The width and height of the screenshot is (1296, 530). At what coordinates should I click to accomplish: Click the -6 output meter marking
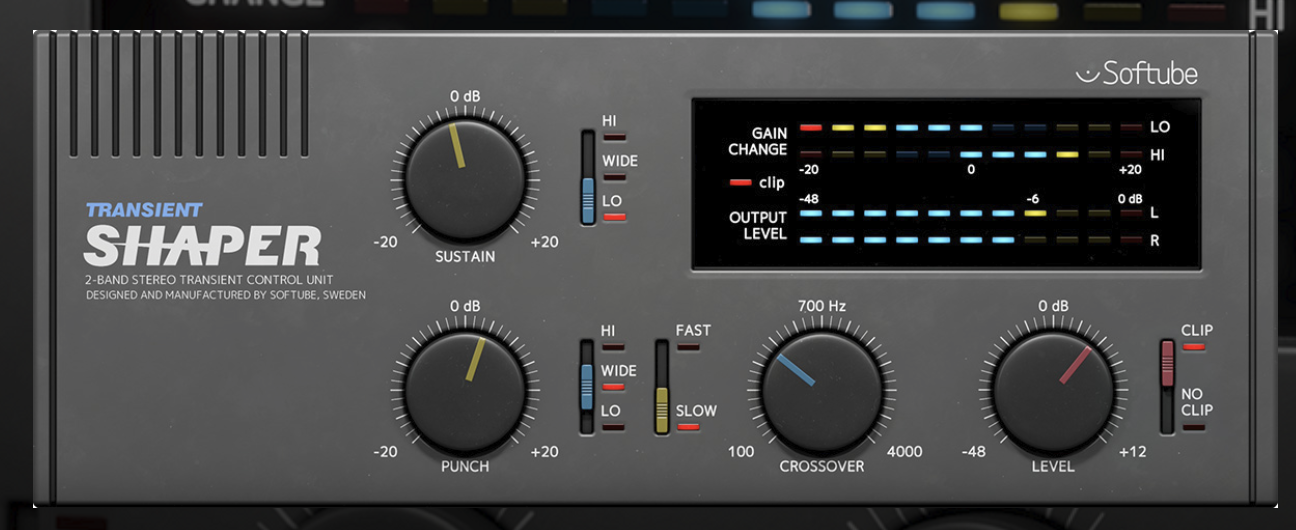point(1033,199)
